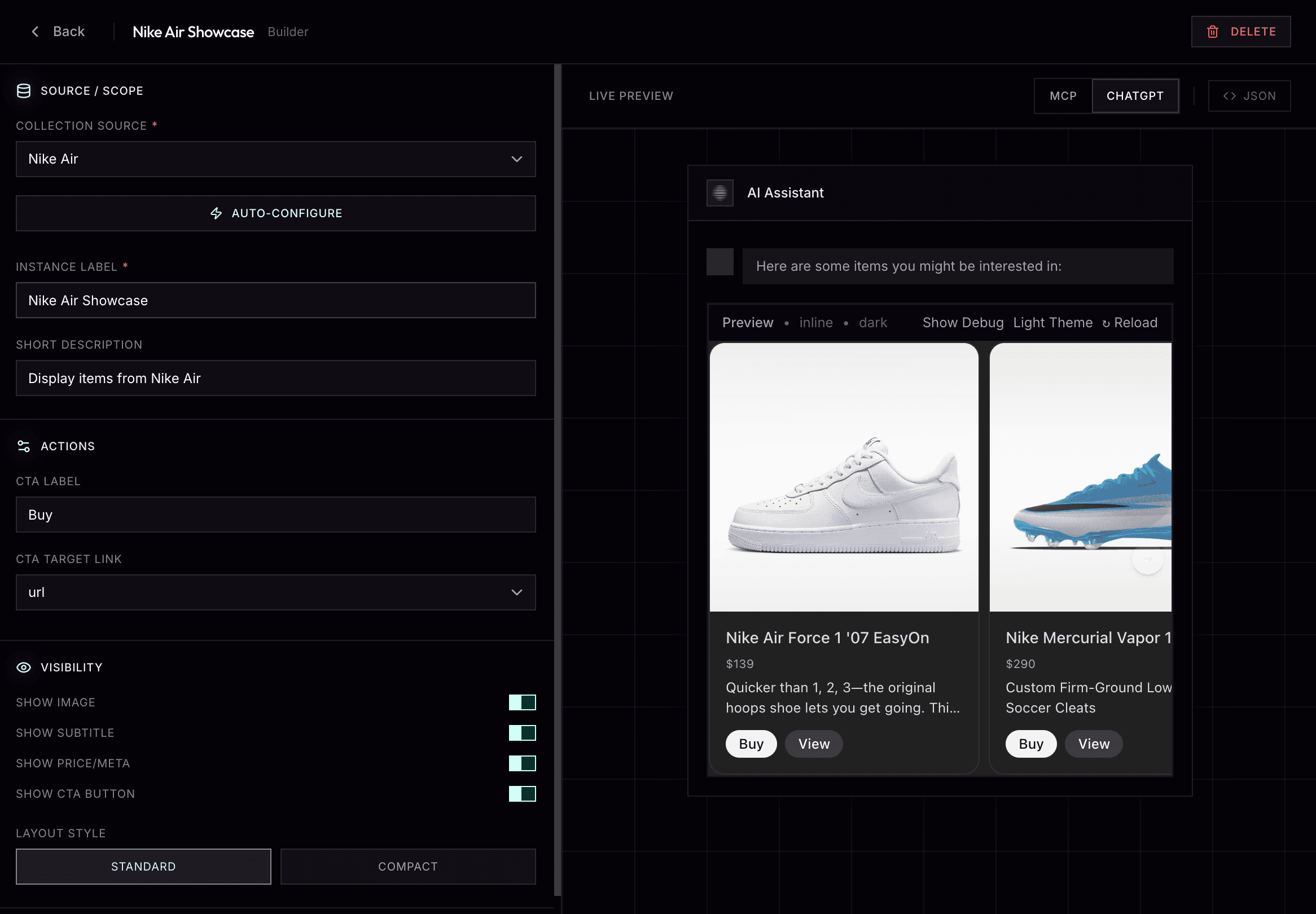Click the Short Description input field

tap(276, 378)
